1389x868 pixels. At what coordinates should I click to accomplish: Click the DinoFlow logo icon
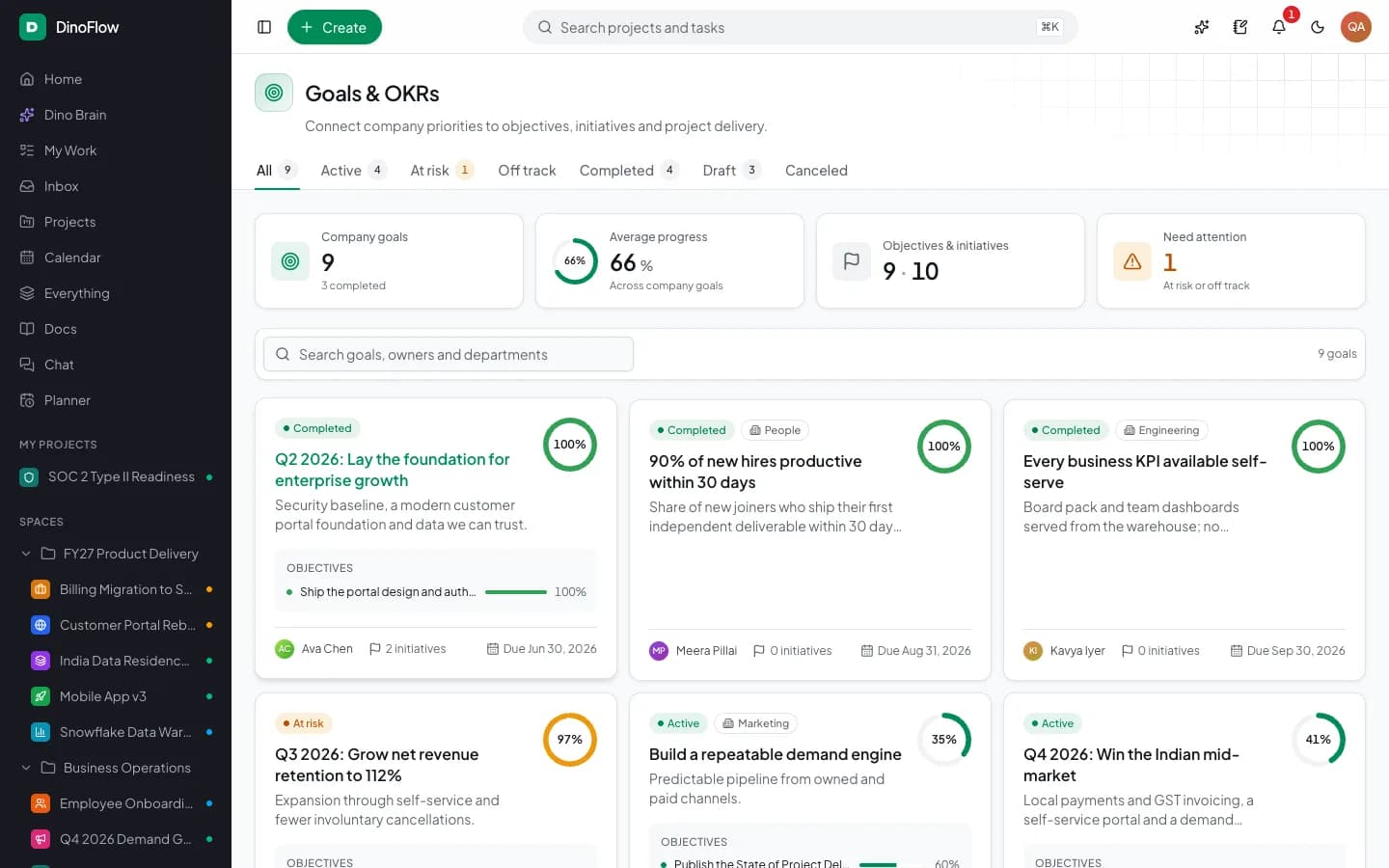tap(32, 27)
